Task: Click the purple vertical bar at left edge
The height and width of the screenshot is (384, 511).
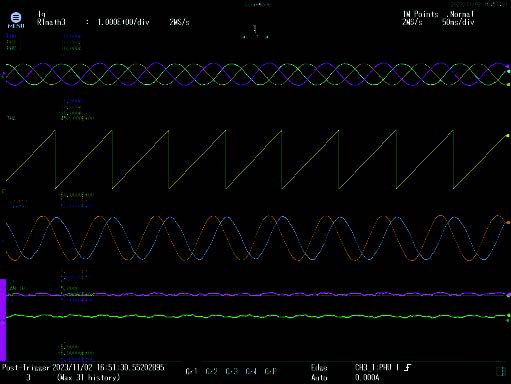Action: coord(3,320)
